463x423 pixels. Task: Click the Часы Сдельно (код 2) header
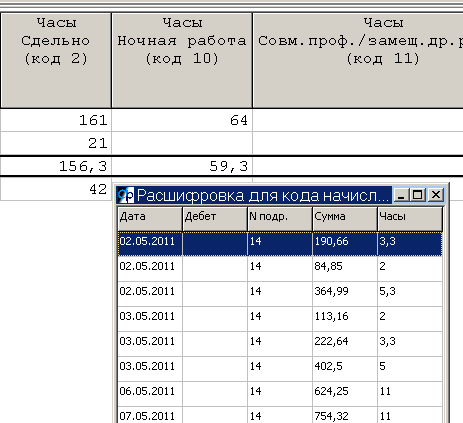(56, 60)
